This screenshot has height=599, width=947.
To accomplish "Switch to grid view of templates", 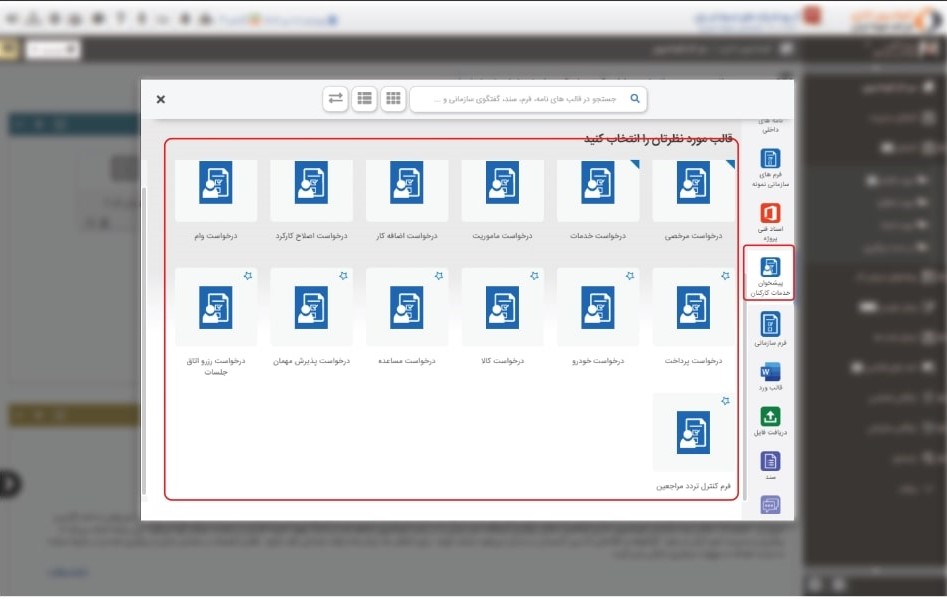I will pyautogui.click(x=393, y=98).
